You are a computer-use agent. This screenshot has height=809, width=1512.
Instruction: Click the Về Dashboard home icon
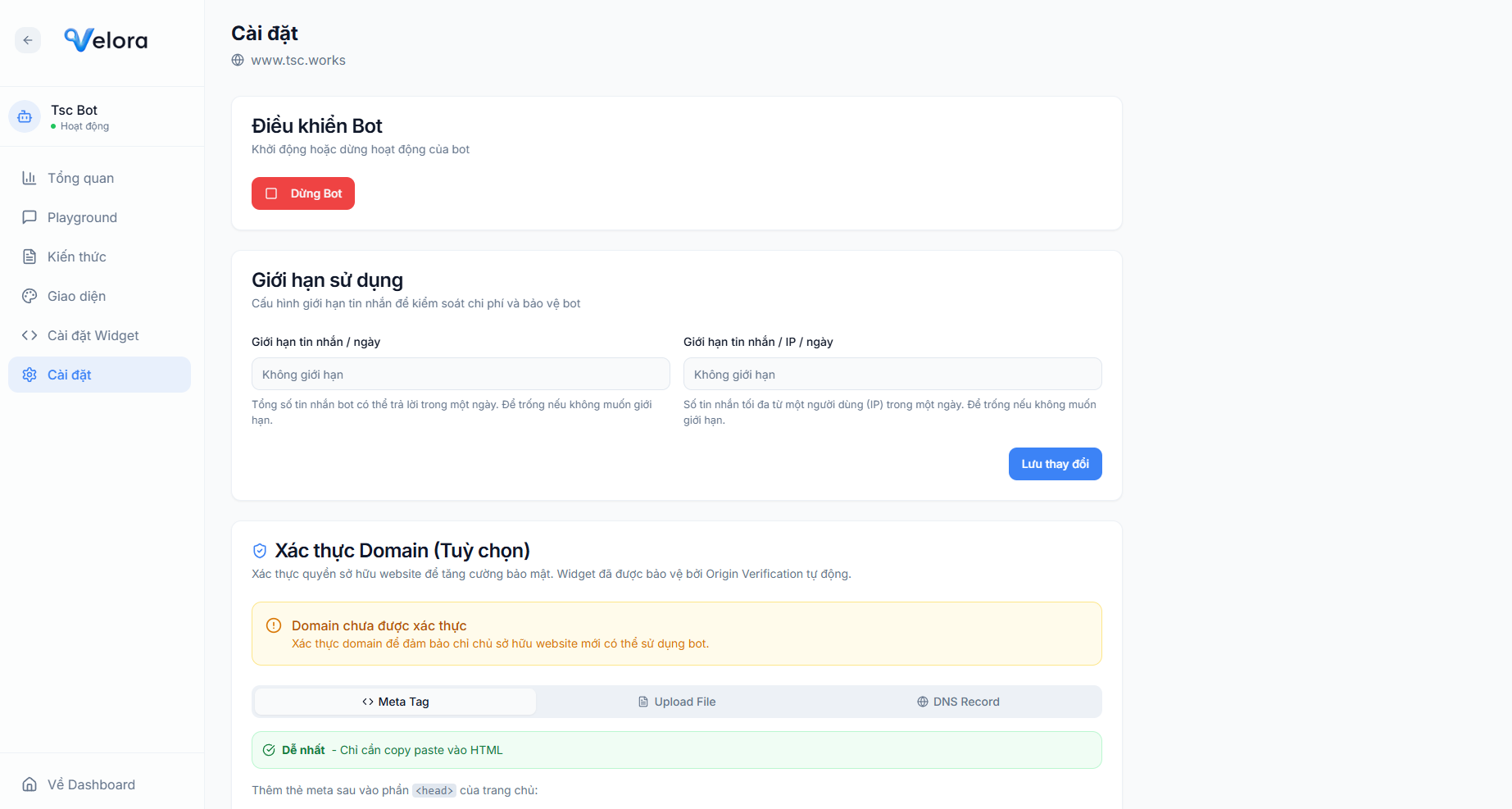click(x=30, y=784)
